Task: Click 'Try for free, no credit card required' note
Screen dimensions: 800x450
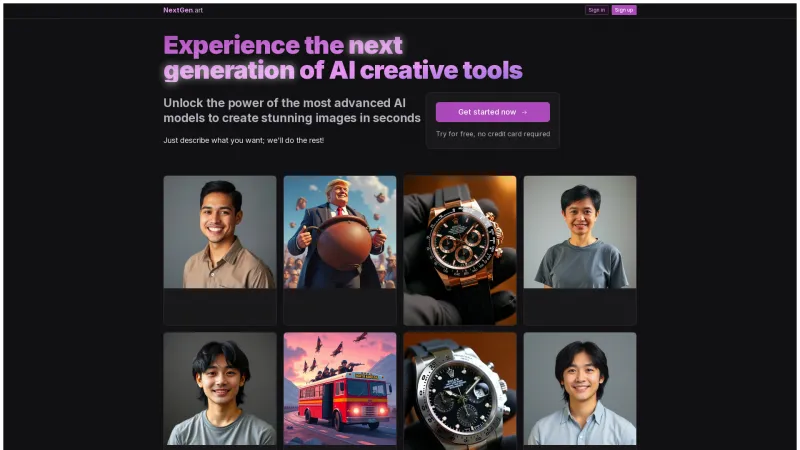Action: pyautogui.click(x=493, y=134)
